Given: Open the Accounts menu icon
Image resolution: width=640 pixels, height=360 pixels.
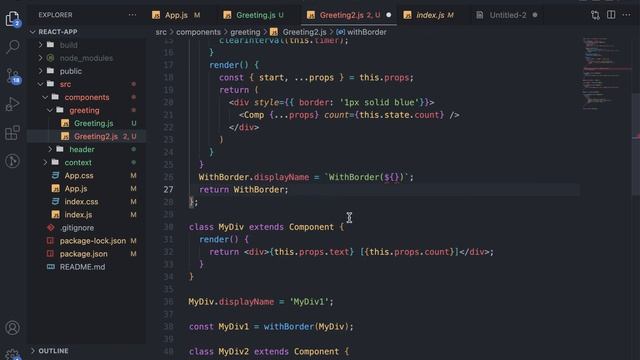Looking at the screenshot, I should 13,328.
